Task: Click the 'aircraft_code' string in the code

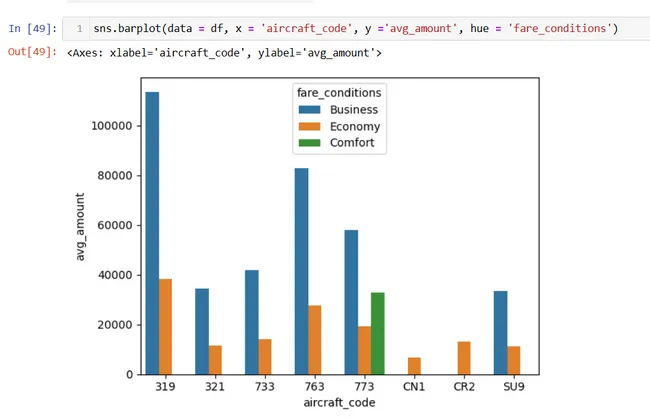Action: coord(306,29)
